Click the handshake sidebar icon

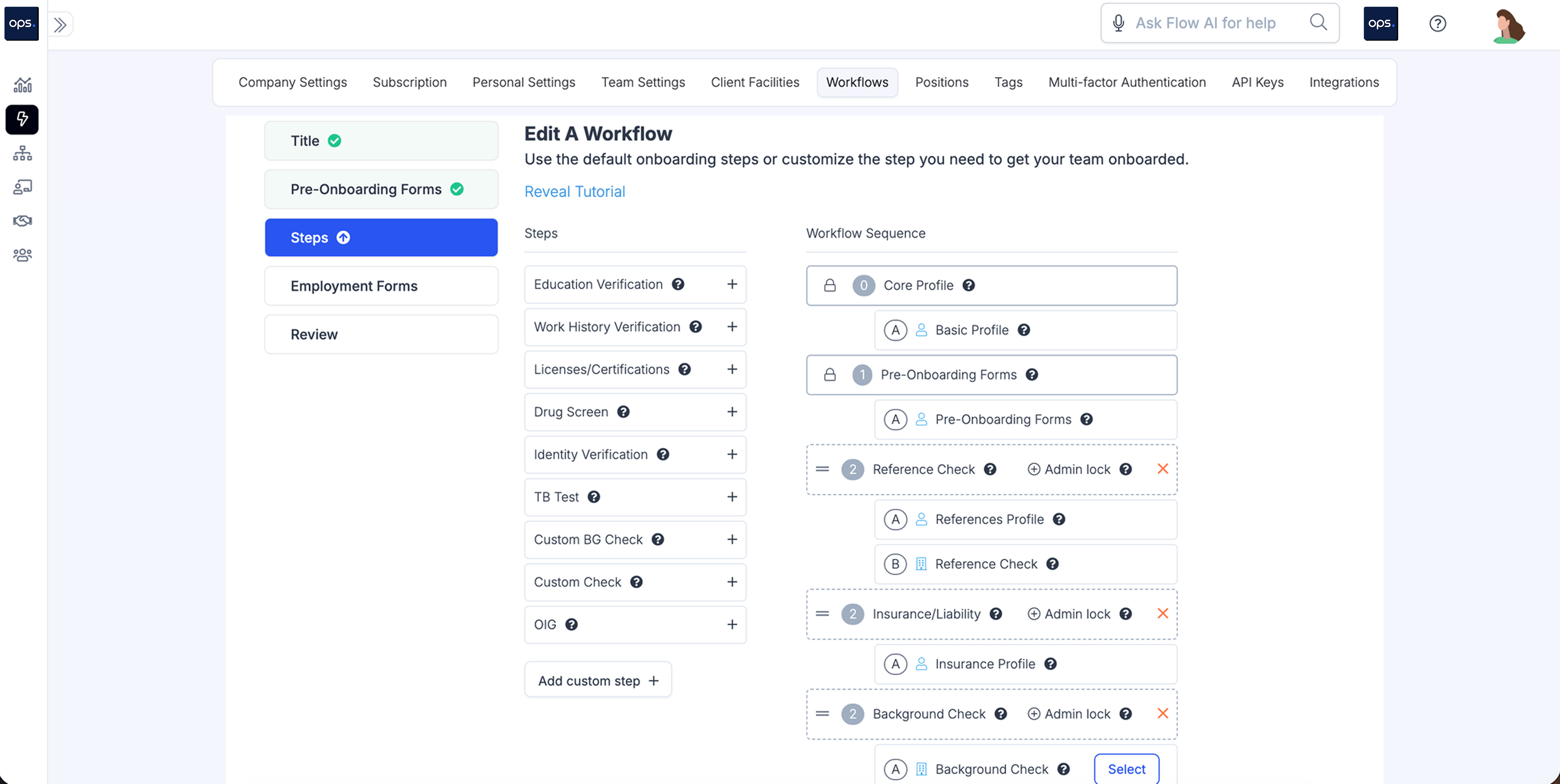[22, 221]
